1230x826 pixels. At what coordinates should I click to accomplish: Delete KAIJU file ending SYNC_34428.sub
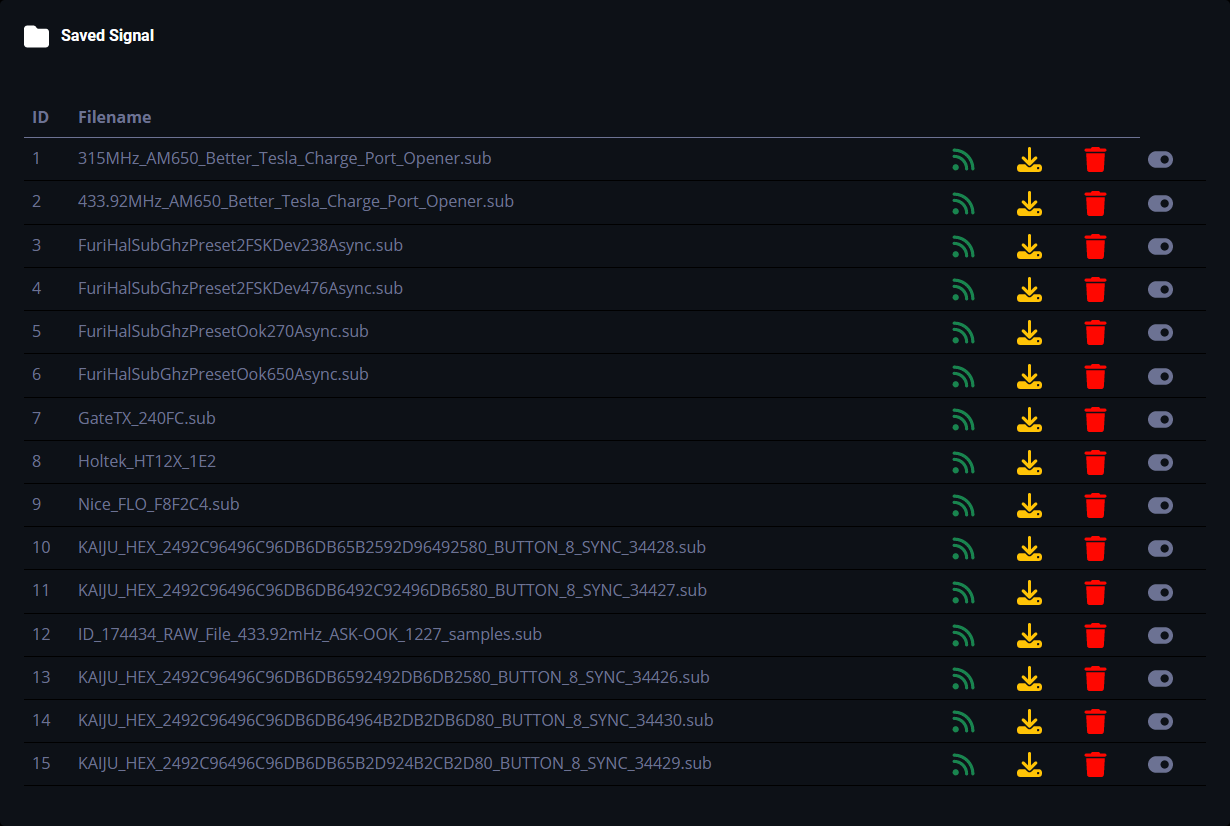point(1096,548)
